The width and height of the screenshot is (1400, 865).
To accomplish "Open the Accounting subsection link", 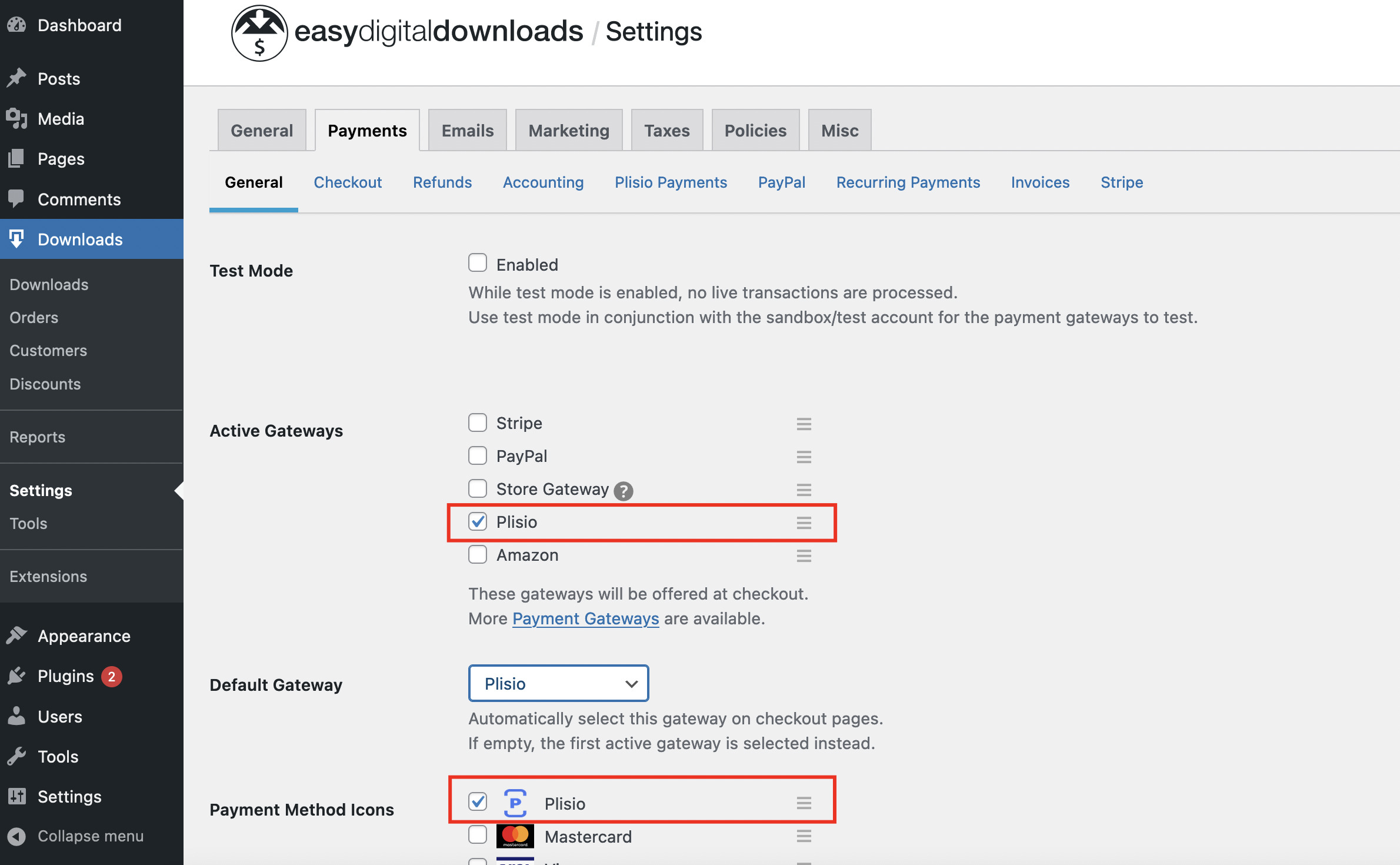I will (543, 182).
